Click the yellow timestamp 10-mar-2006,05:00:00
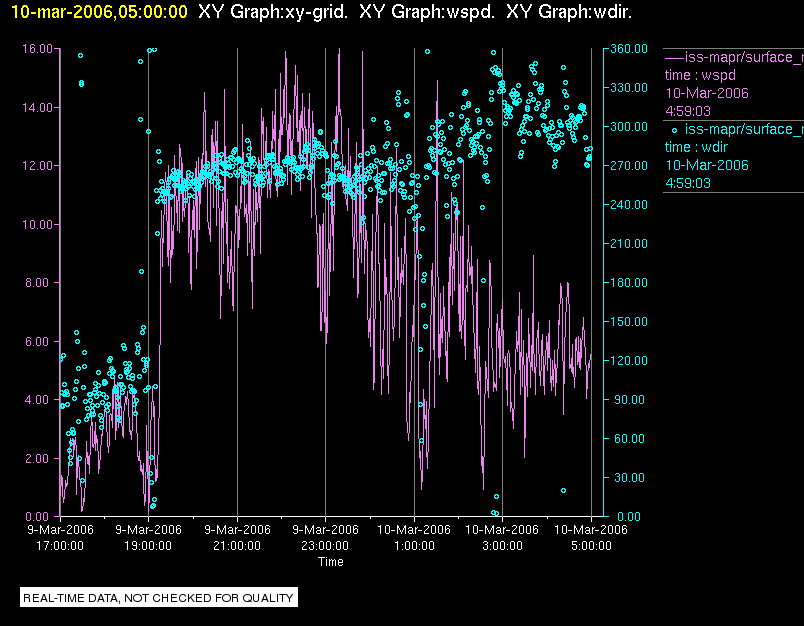 pos(99,11)
